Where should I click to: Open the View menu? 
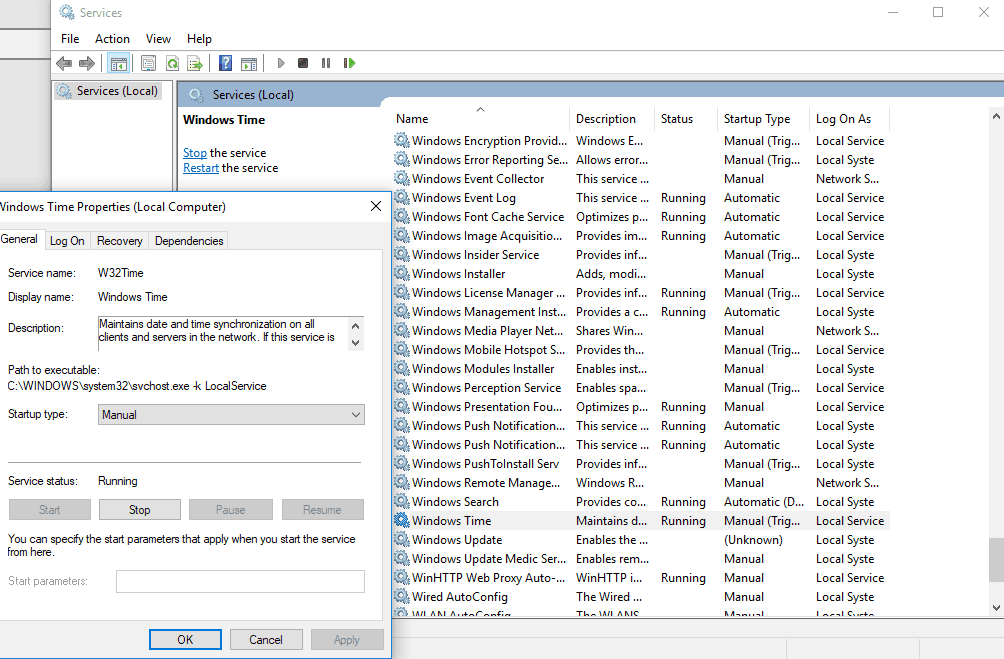coord(158,39)
